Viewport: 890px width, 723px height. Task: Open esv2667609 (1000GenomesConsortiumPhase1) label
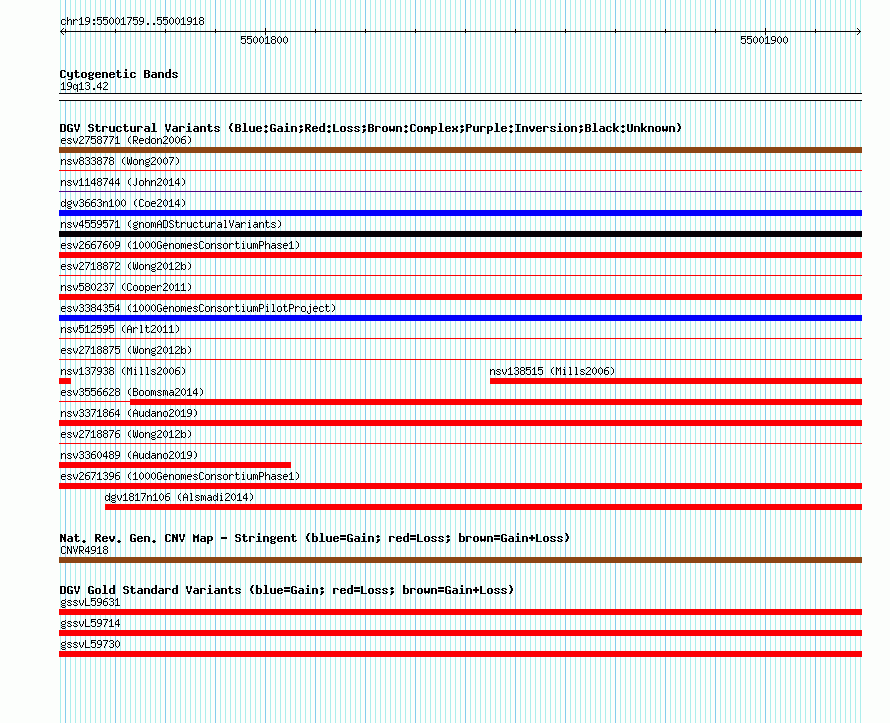[180, 245]
